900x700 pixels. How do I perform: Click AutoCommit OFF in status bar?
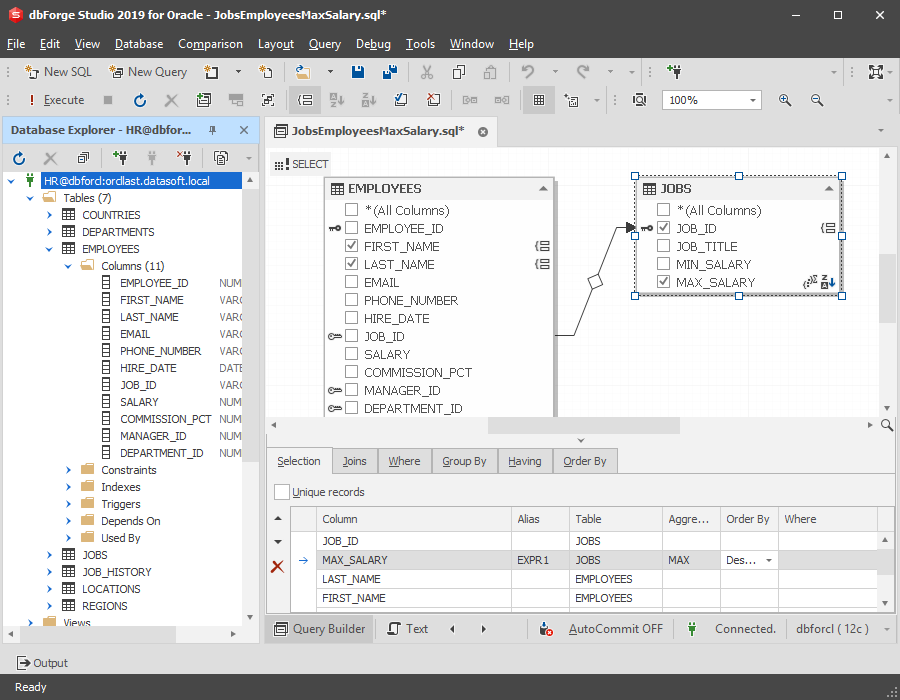point(615,629)
